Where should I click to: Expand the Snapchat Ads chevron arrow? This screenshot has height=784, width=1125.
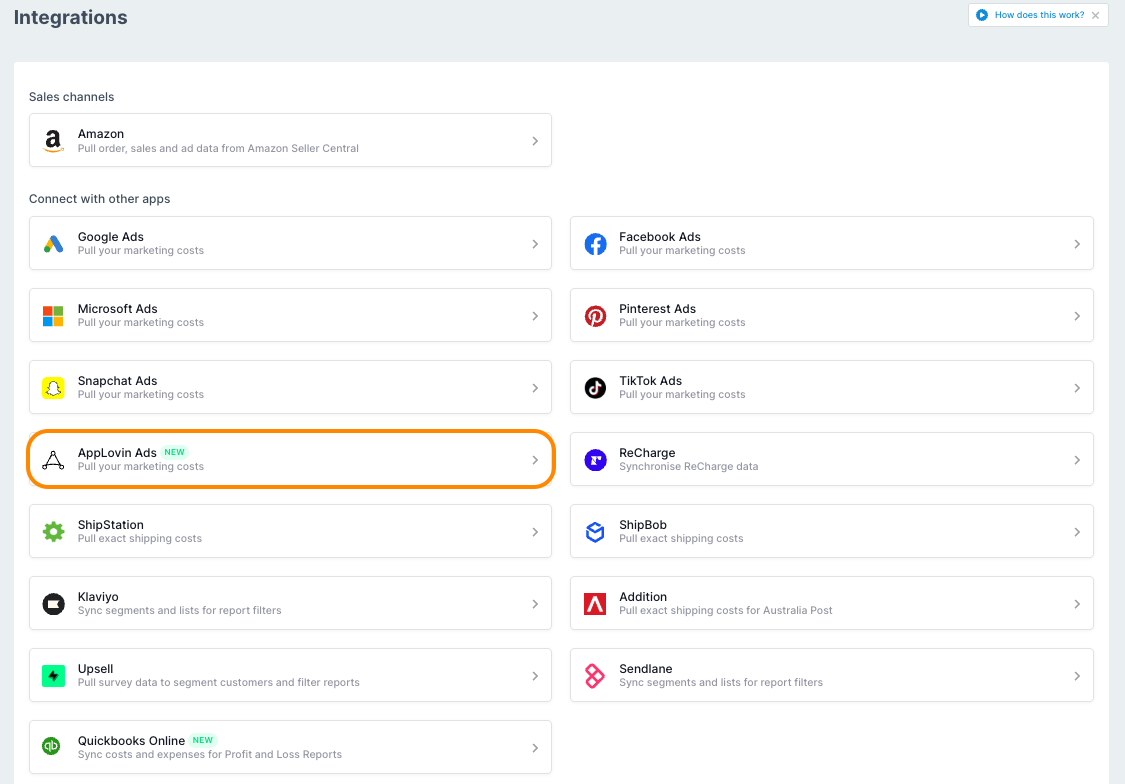(x=535, y=388)
